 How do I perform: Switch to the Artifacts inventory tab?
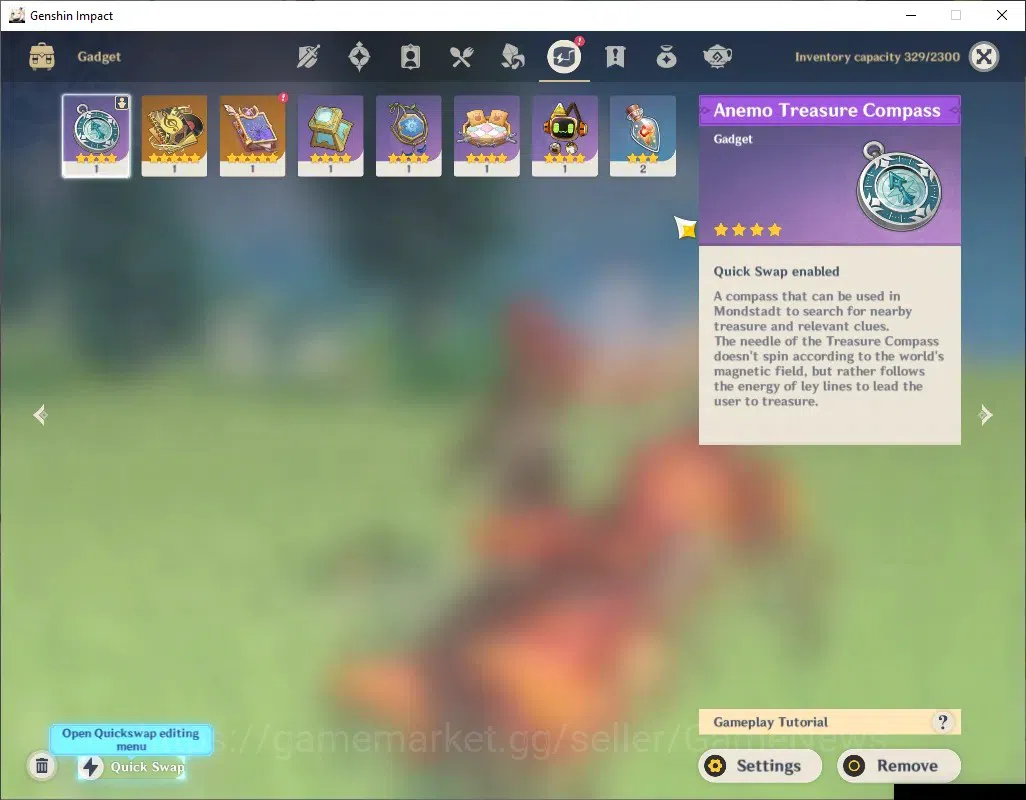click(359, 57)
